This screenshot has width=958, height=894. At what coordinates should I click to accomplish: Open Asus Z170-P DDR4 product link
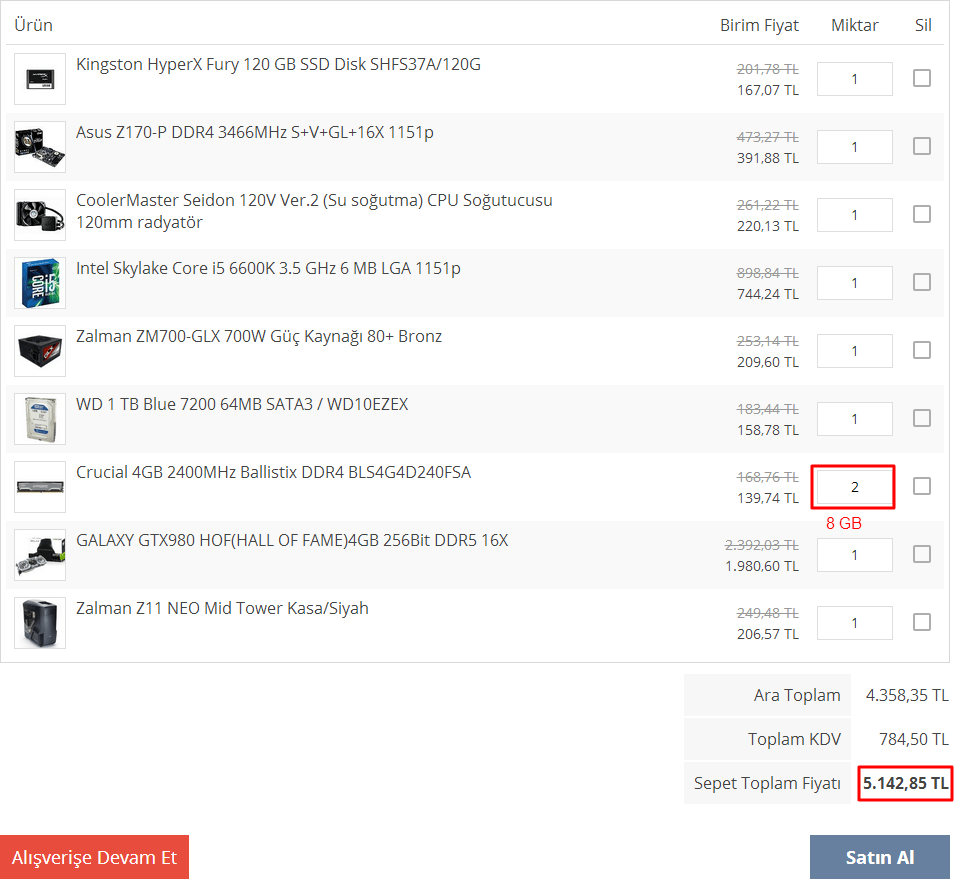[x=255, y=133]
